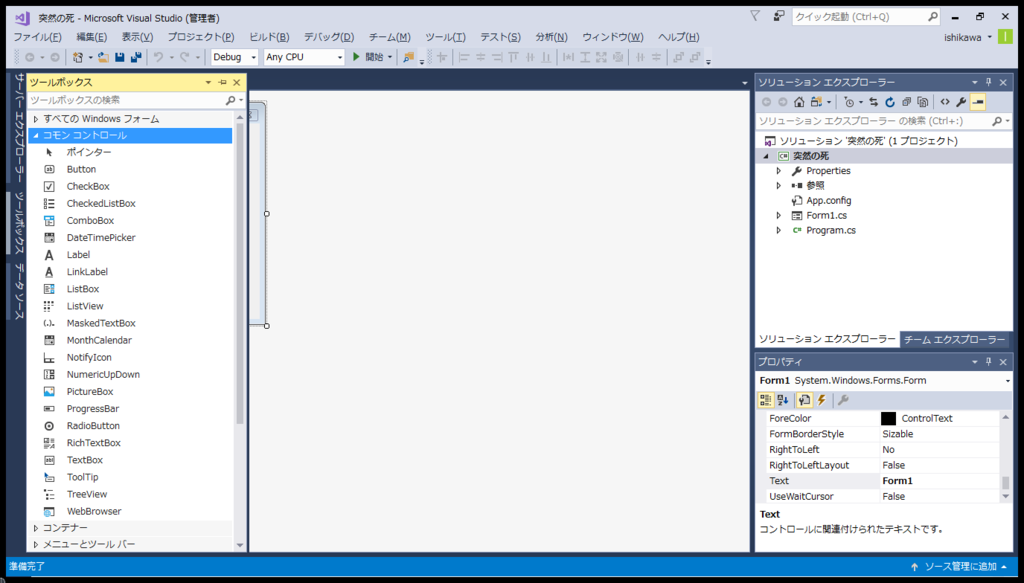Click the Pending Changes Filter clock icon

pyautogui.click(x=848, y=102)
